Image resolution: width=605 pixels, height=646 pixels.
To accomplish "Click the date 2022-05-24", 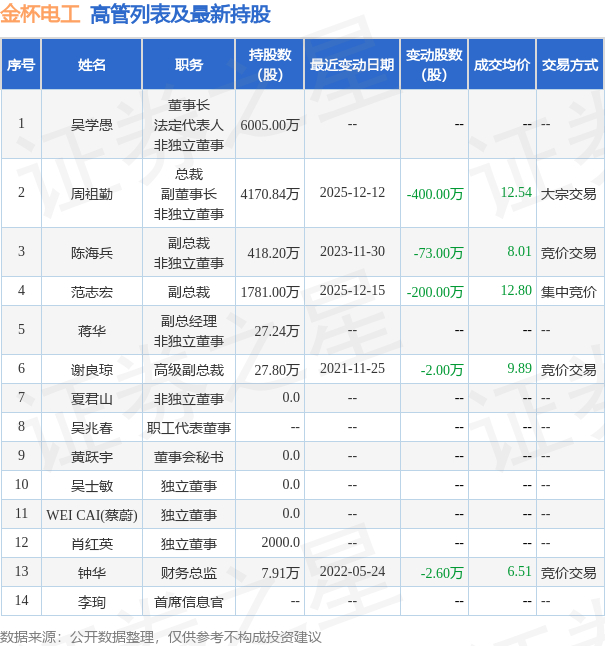I will (352, 571).
